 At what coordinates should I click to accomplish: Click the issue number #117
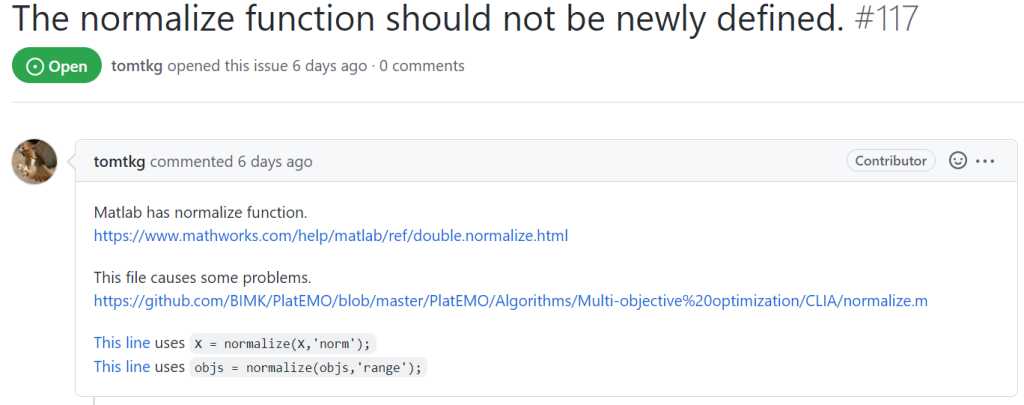(x=886, y=19)
